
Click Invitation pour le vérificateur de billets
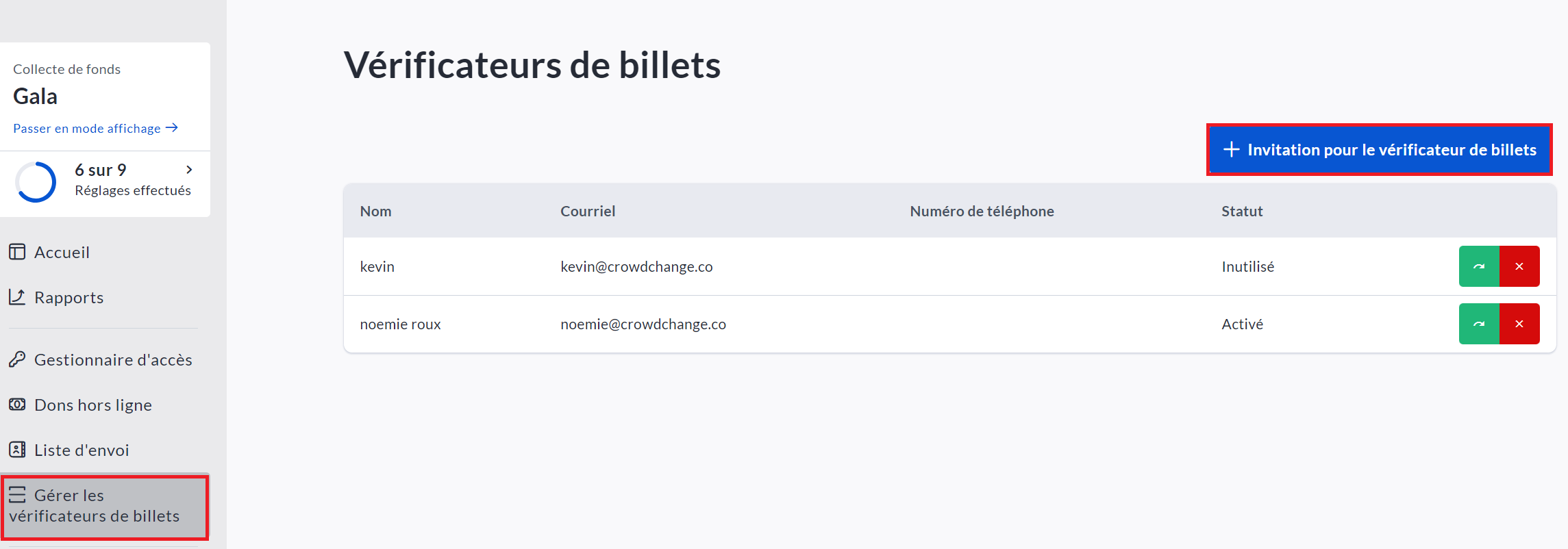pyautogui.click(x=1379, y=150)
